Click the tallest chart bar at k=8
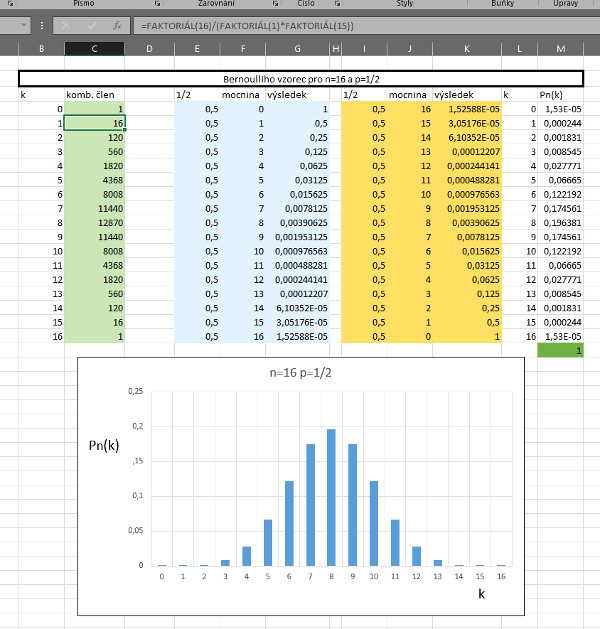Image resolution: width=600 pixels, height=629 pixels. (x=331, y=497)
